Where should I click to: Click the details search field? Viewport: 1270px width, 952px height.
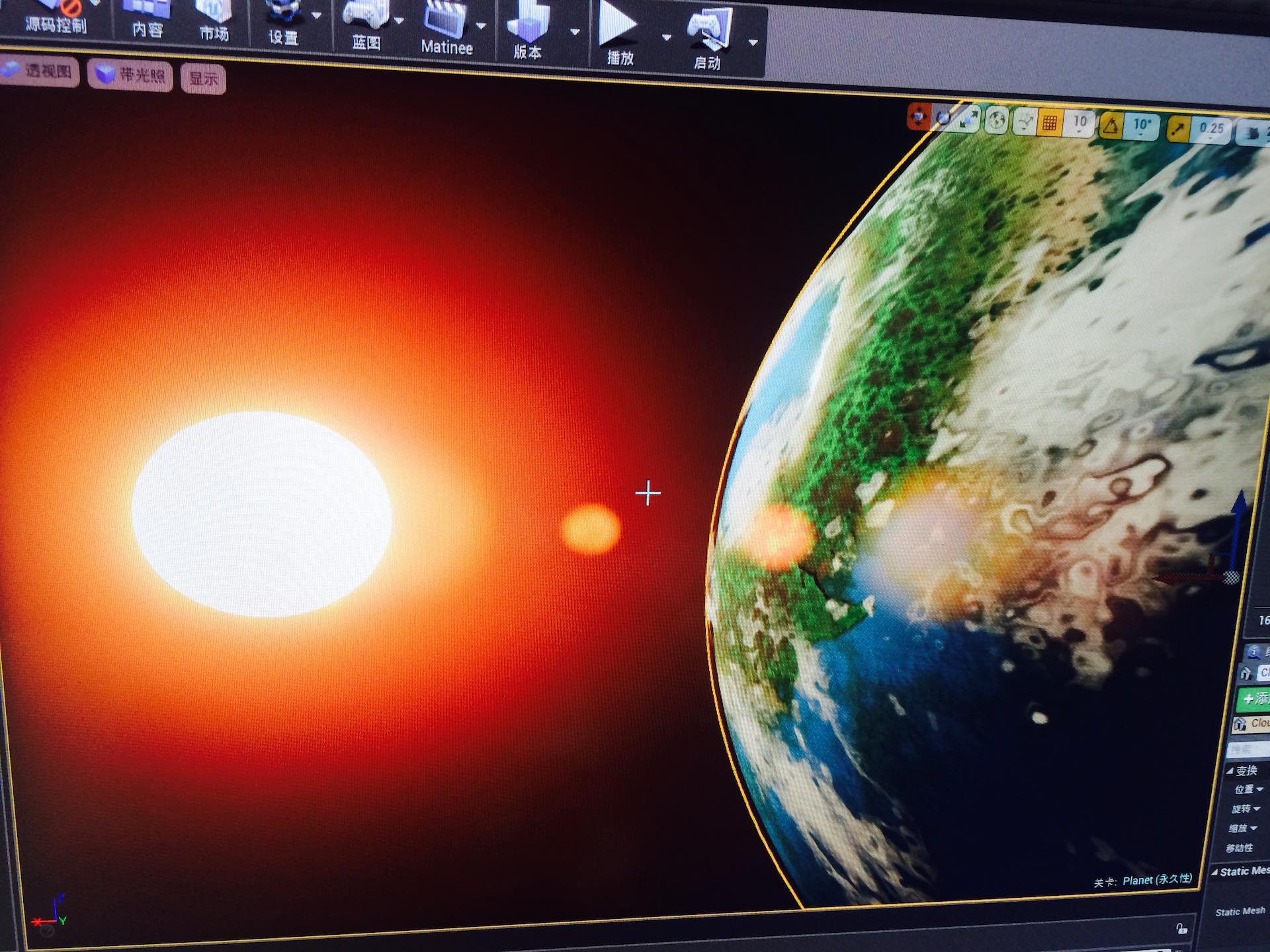(1249, 749)
